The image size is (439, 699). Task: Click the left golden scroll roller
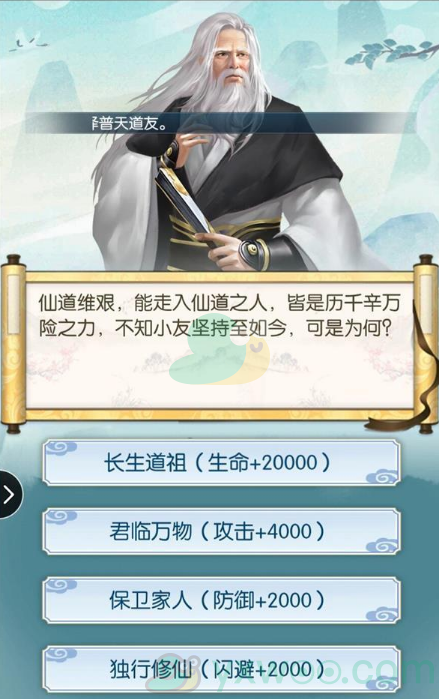coord(13,343)
